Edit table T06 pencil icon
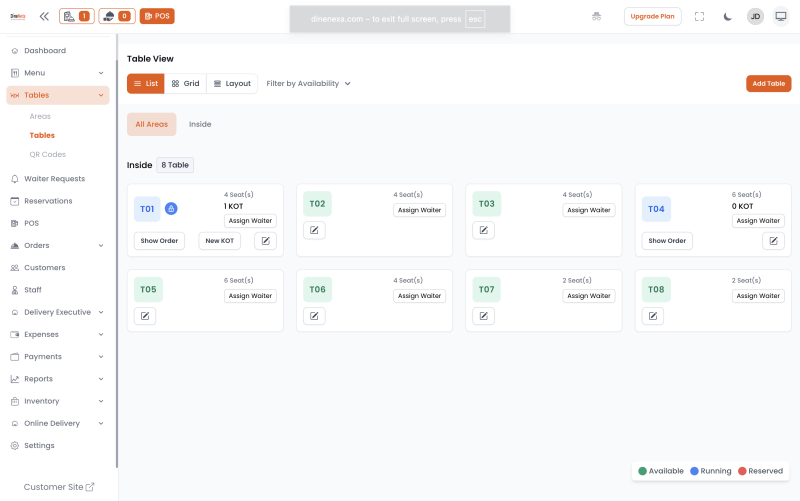 coord(314,316)
